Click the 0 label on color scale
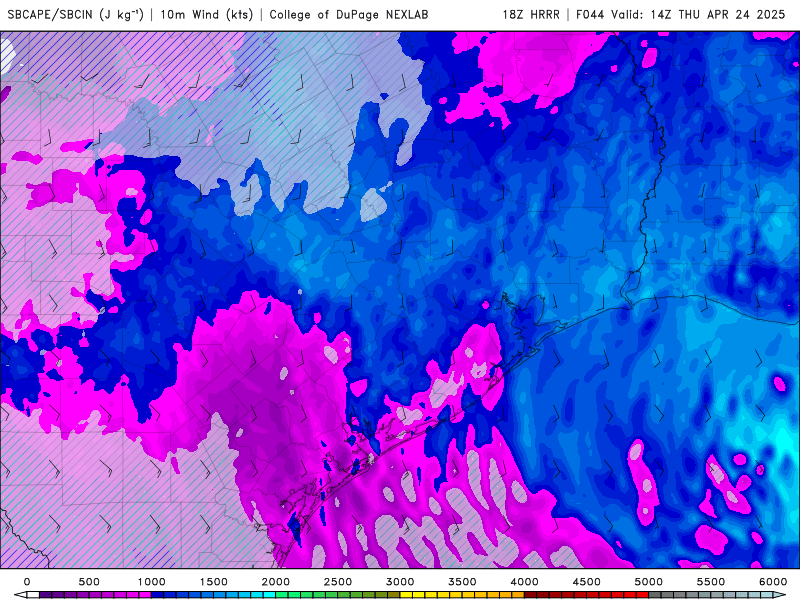The width and height of the screenshot is (800, 600). 27,582
